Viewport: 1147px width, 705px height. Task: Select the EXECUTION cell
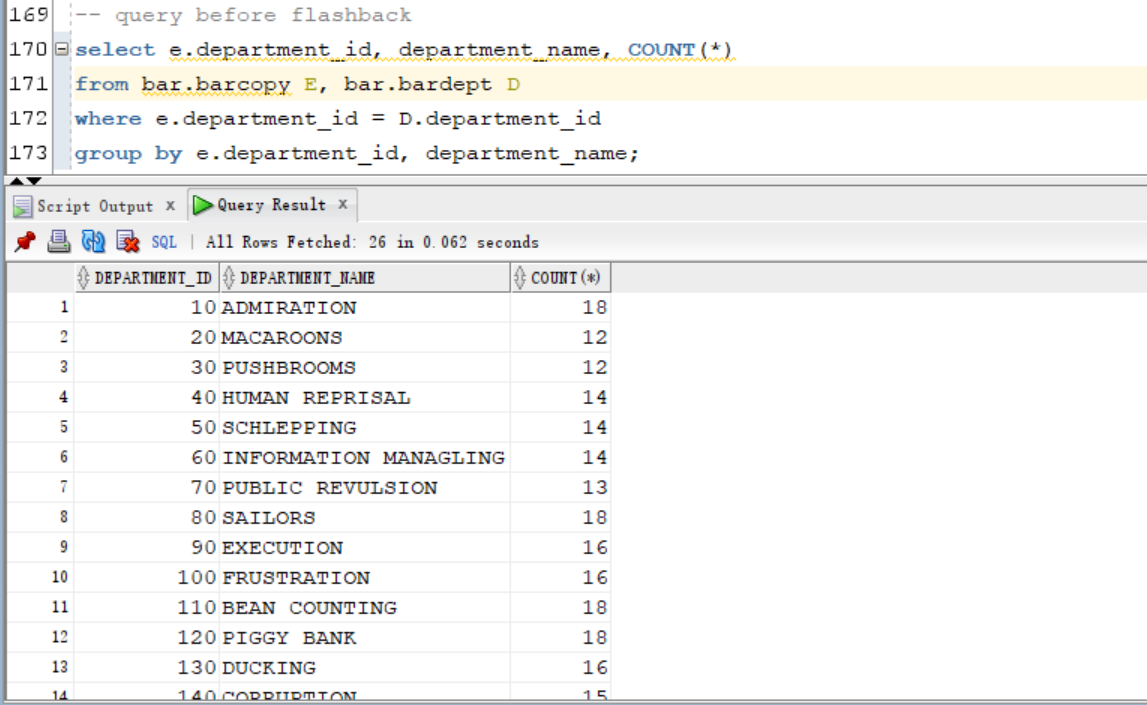(364, 548)
